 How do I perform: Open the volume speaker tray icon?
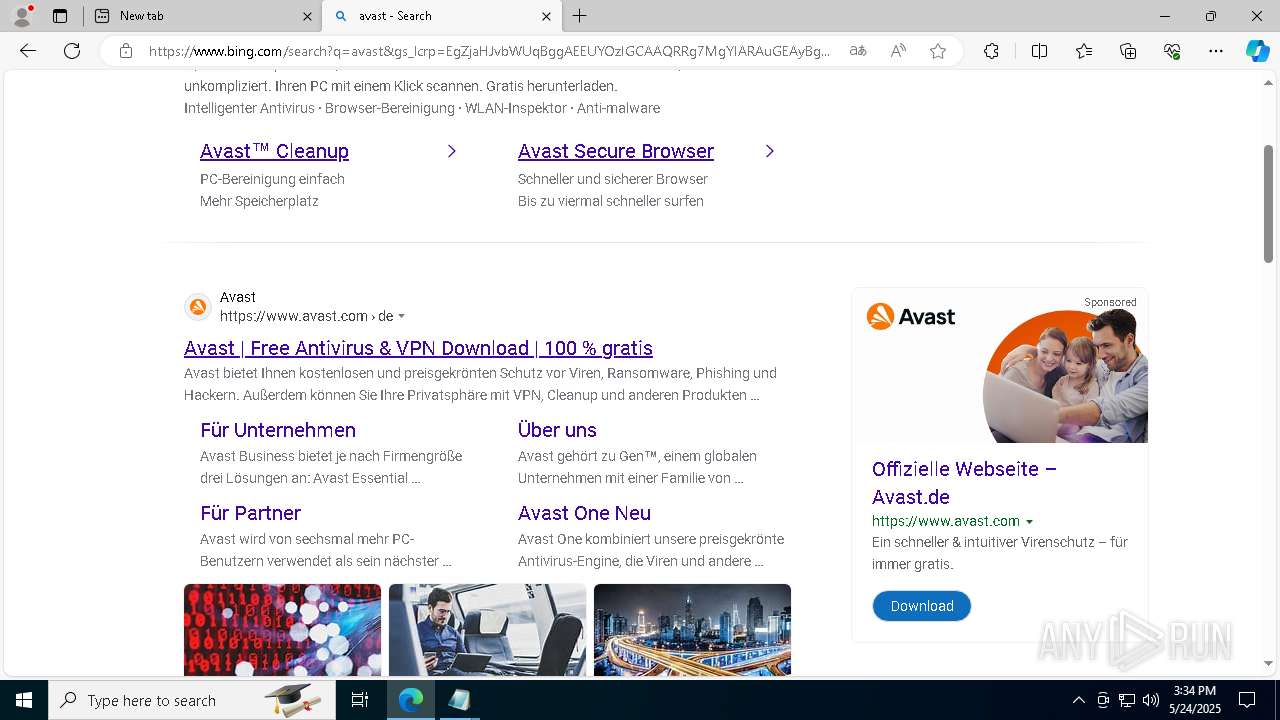tap(1151, 700)
